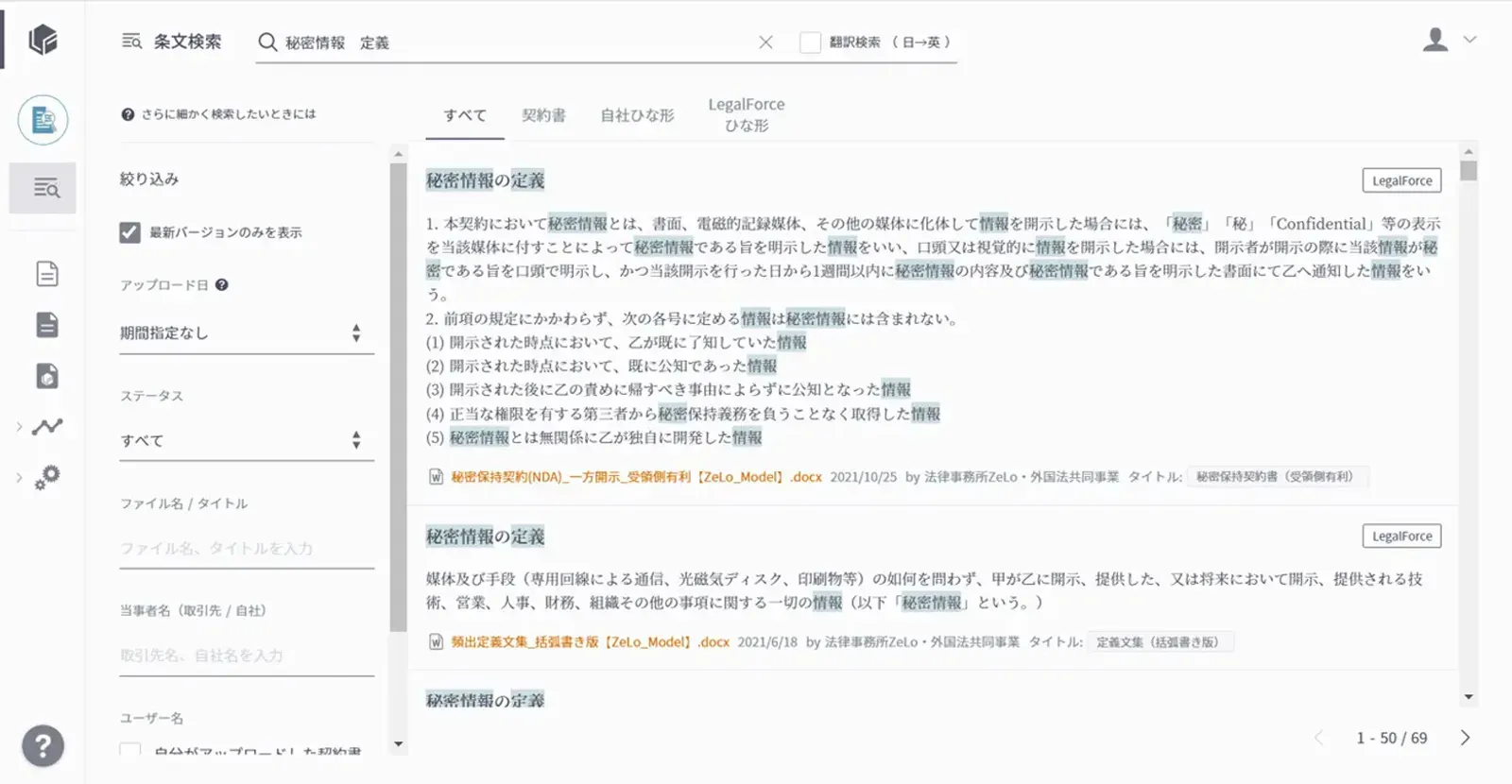Switch to the 自社ひな形 tab

pyautogui.click(x=637, y=115)
